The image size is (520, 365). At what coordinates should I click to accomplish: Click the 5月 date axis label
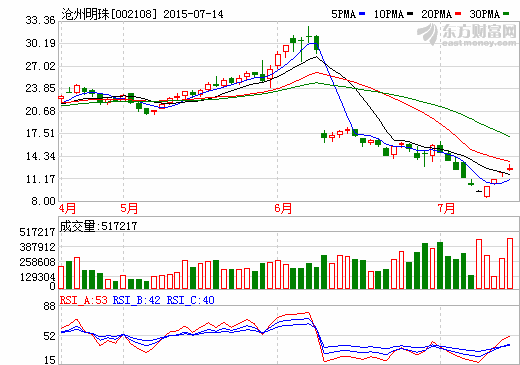coord(129,209)
